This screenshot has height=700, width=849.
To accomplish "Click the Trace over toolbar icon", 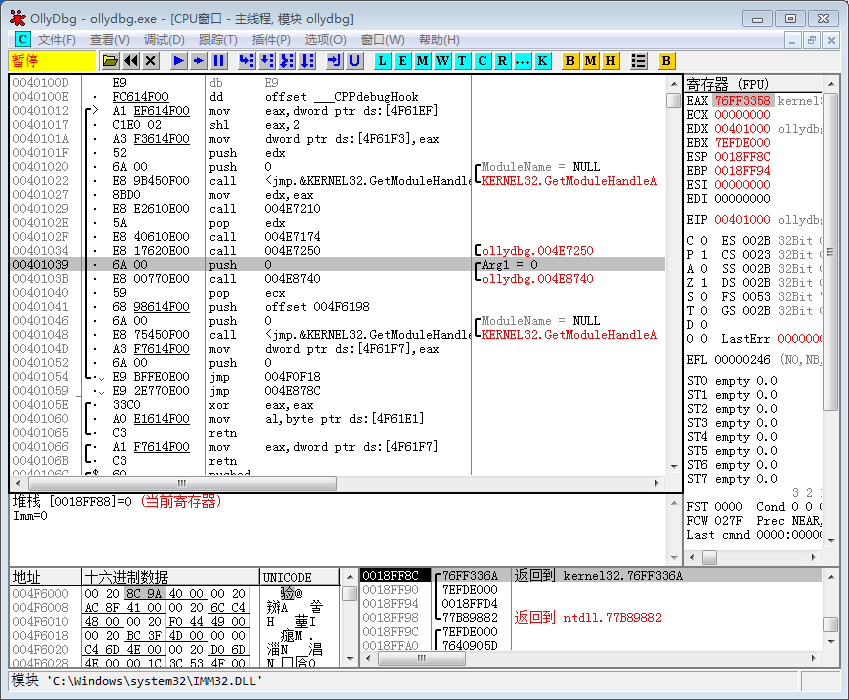I will tap(307, 61).
